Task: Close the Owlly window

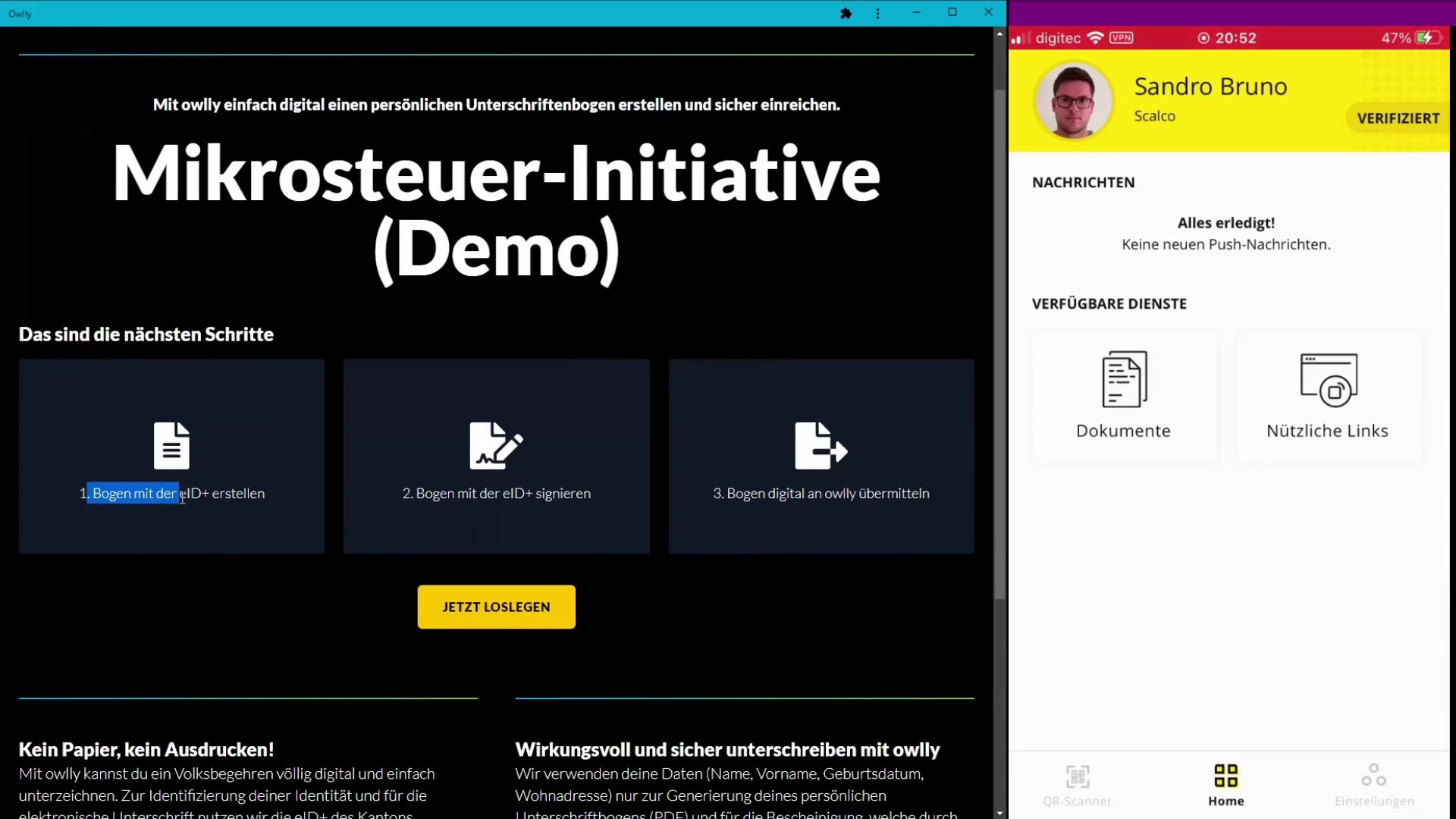Action: point(988,12)
